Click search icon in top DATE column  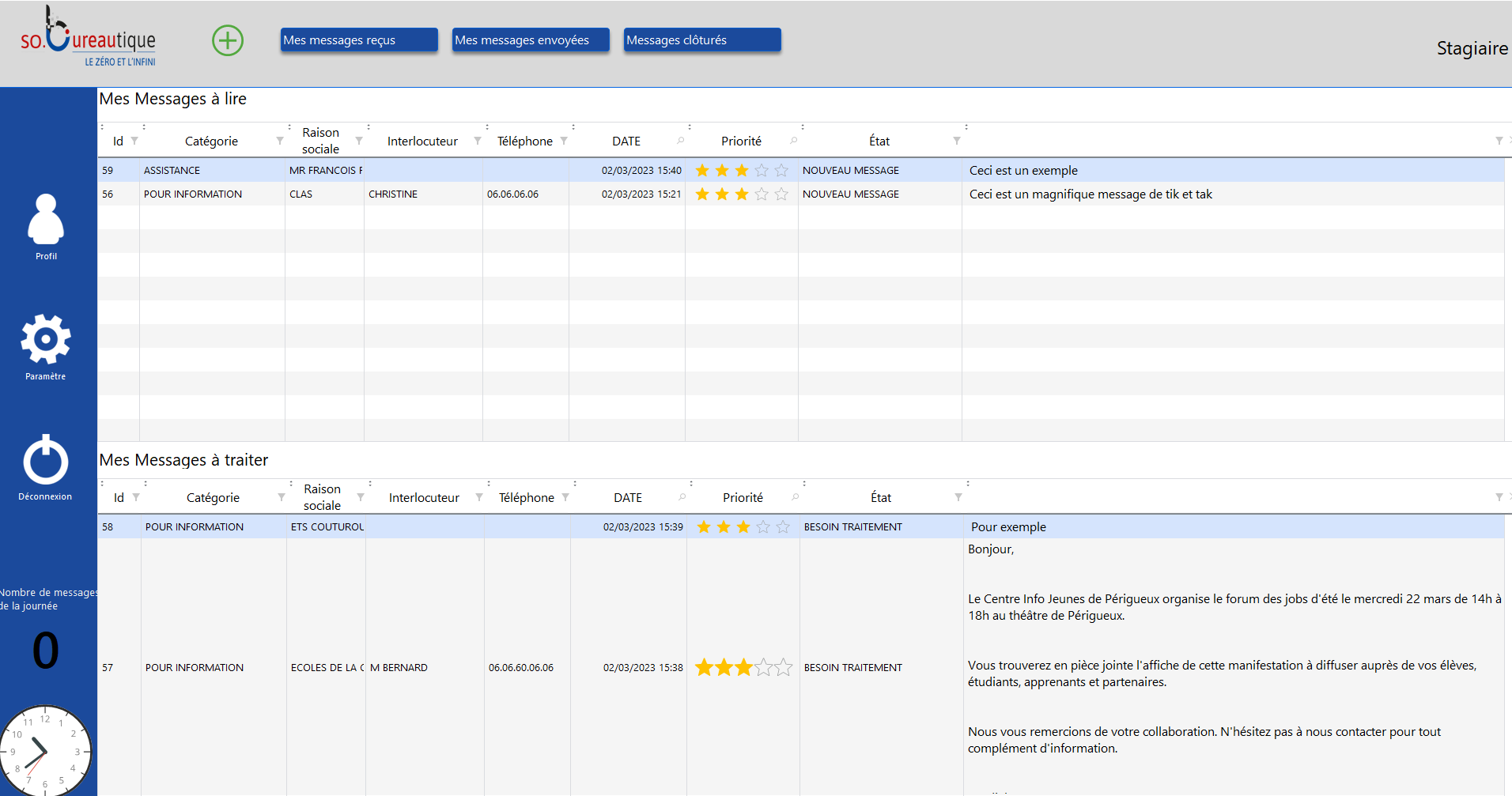(680, 141)
